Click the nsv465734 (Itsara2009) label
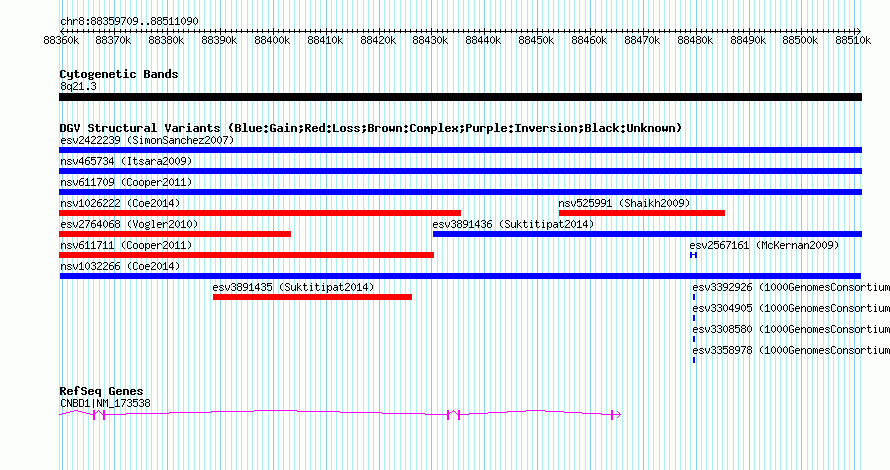 126,161
